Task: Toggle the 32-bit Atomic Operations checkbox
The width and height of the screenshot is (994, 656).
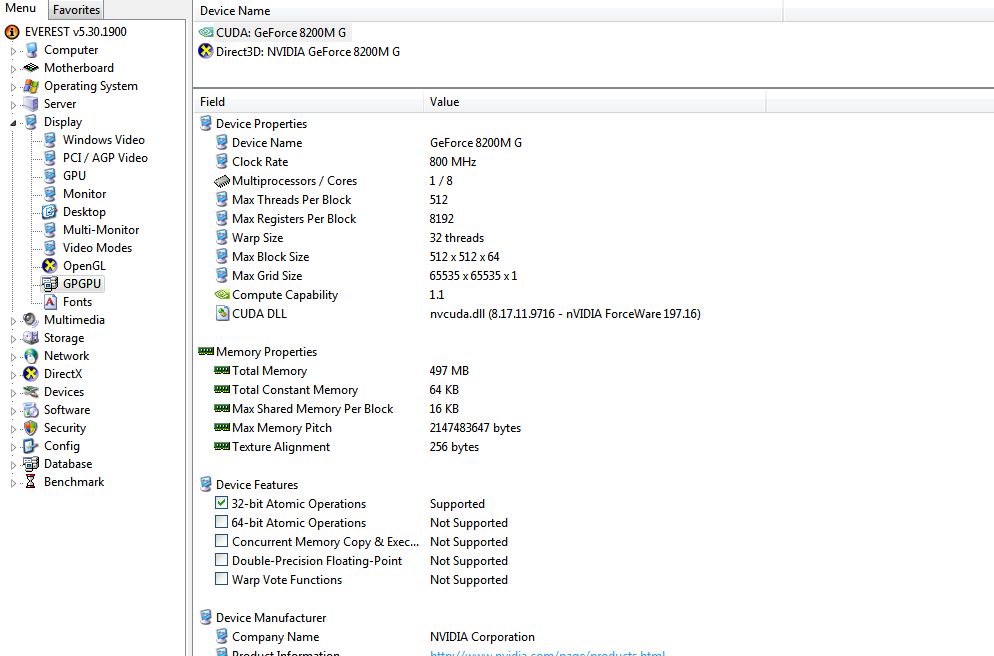Action: tap(221, 503)
